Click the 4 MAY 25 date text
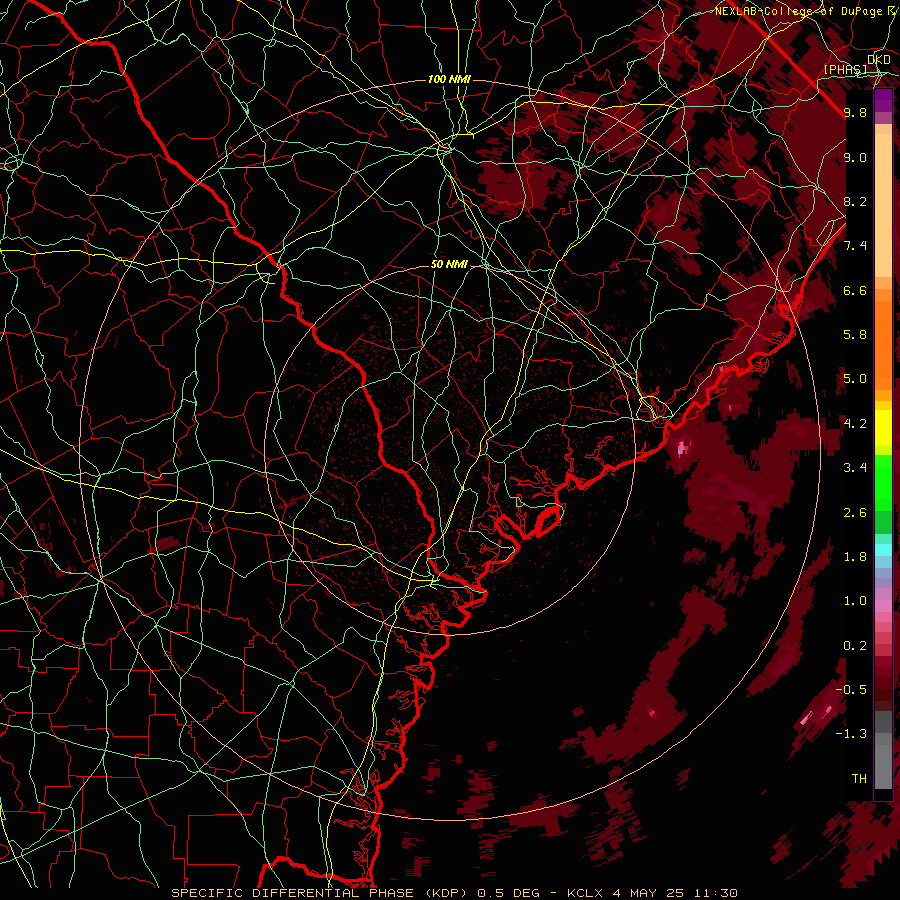Viewport: 900px width, 900px height. click(648, 893)
